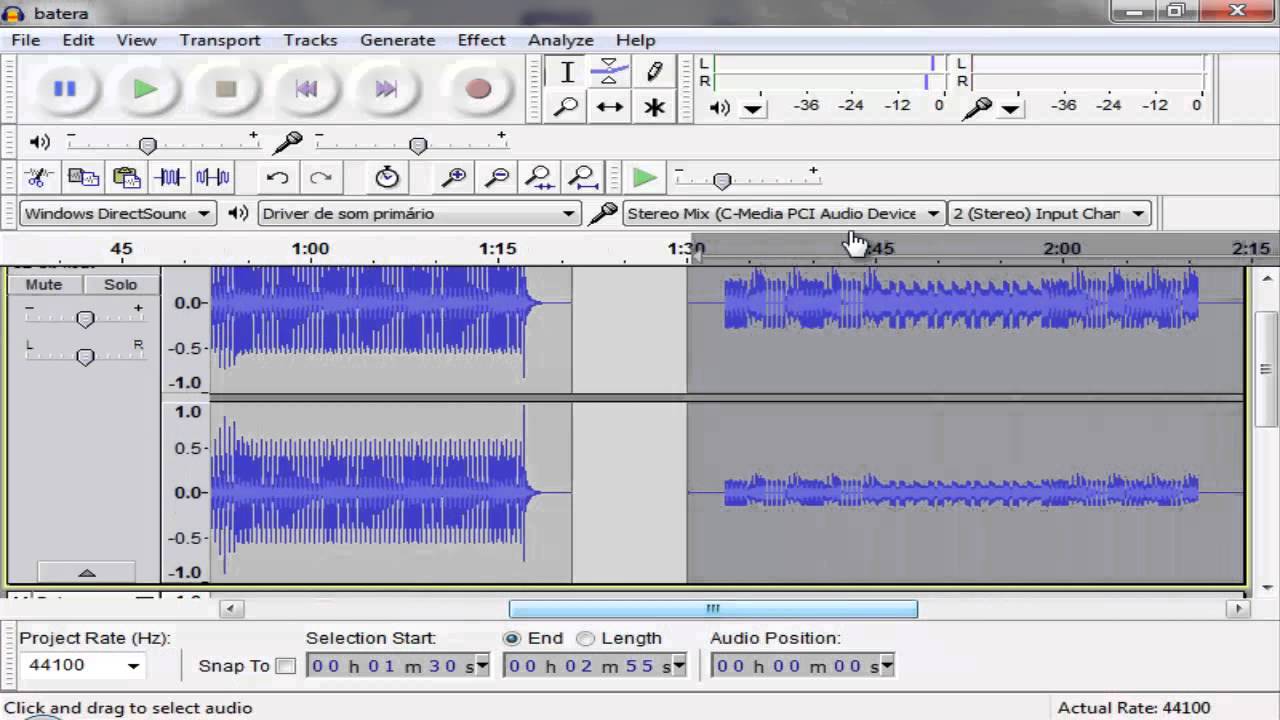Start playback with the Play button
Viewport: 1280px width, 720px height.
146,89
